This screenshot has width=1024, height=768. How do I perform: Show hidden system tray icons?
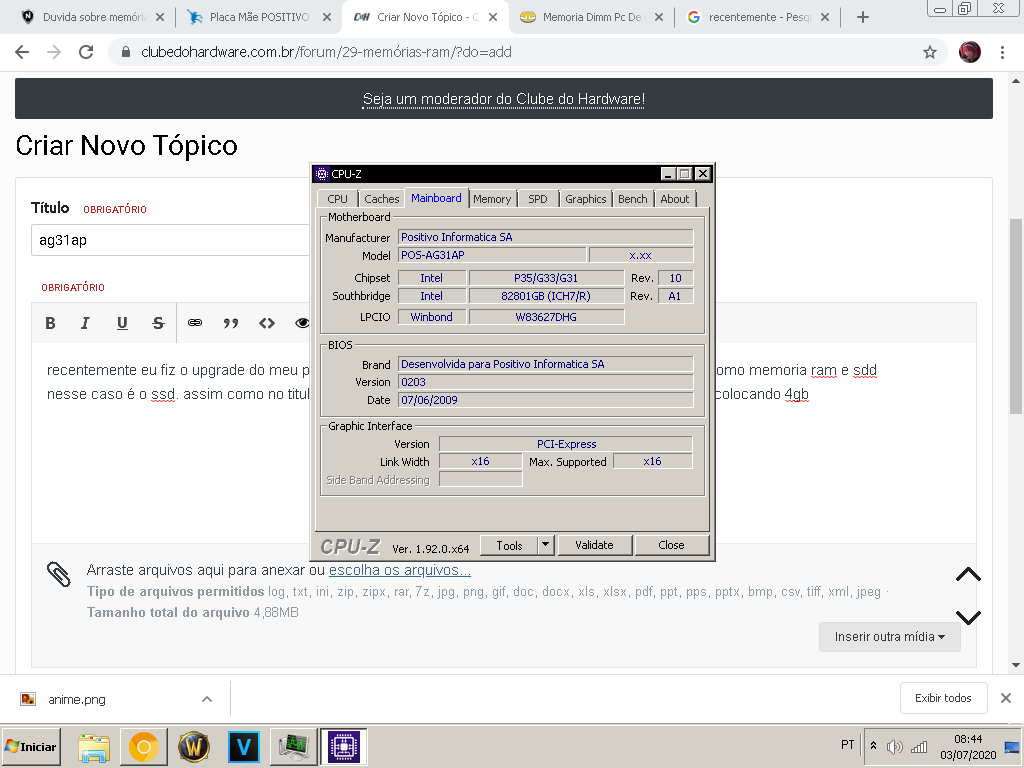[873, 746]
